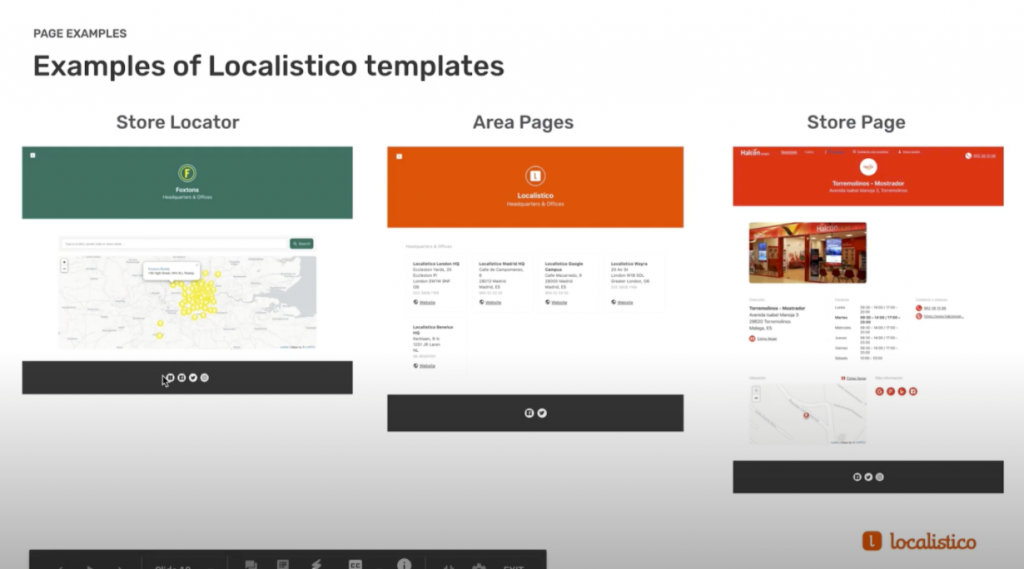Click the store locator search input field
Image resolution: width=1024 pixels, height=569 pixels.
174,243
